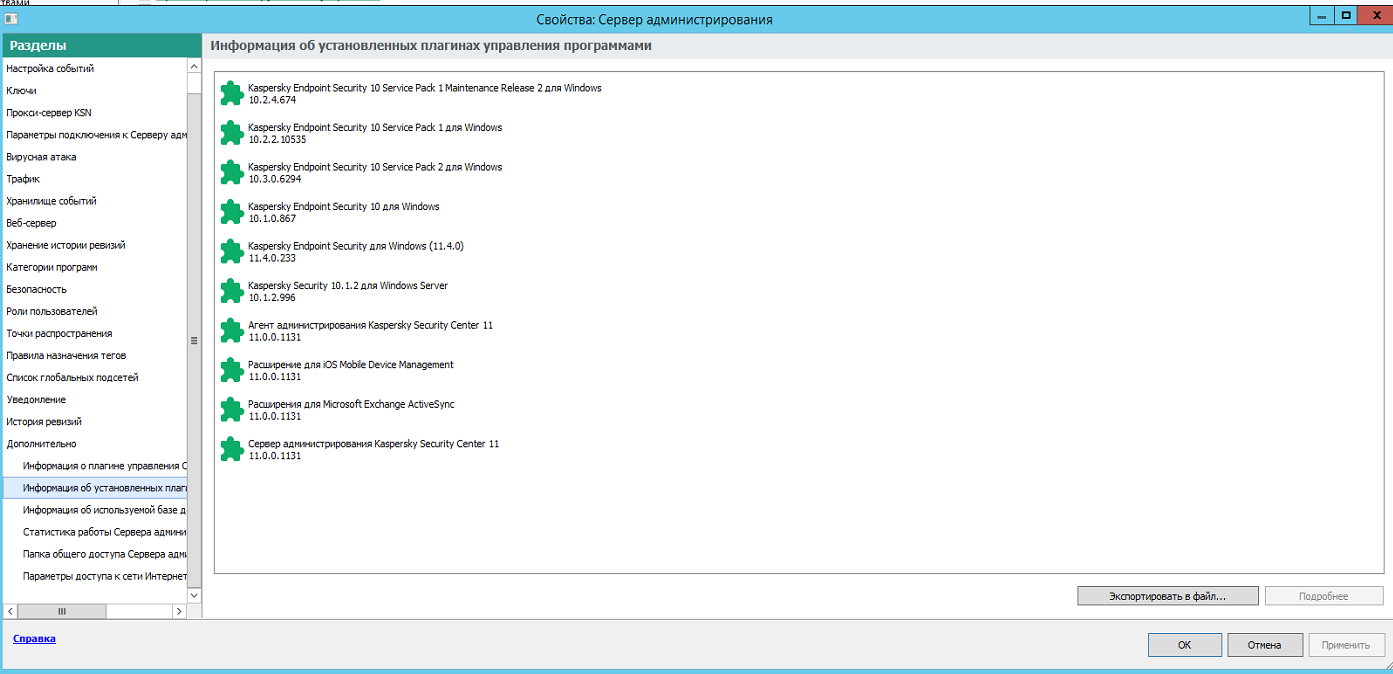This screenshot has height=674, width=1393.
Task: Click puzzle icon beside version 10.2.2.10535
Action: 232,133
